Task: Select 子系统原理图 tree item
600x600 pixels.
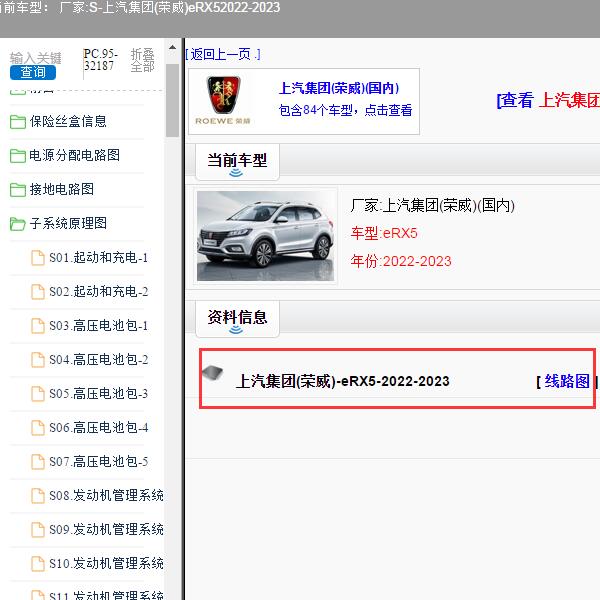Action: point(68,223)
